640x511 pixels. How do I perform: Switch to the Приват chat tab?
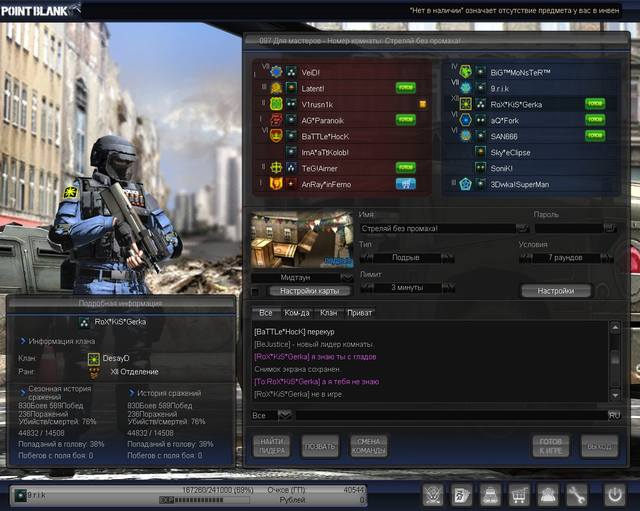click(360, 313)
